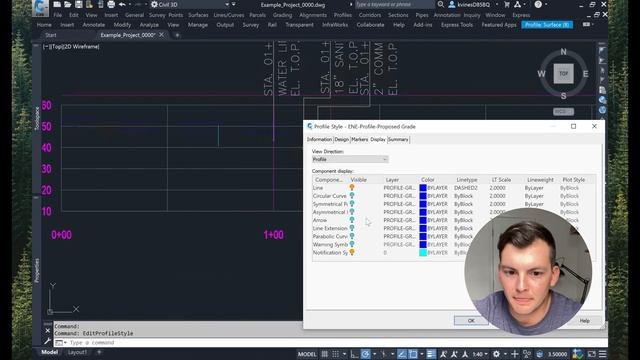Switch to the Summary tab in Profile Style
The height and width of the screenshot is (360, 640).
398,140
